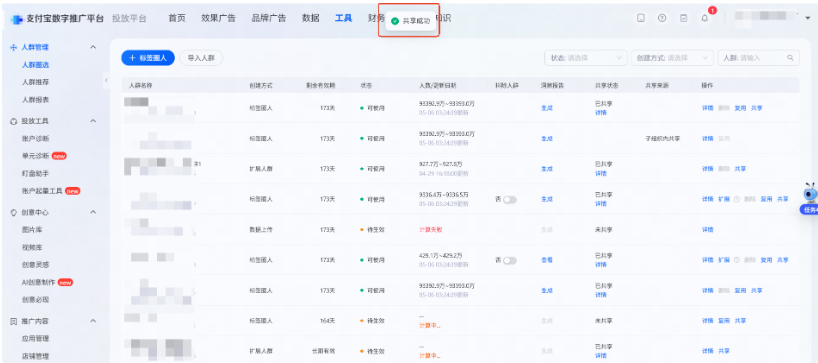The width and height of the screenshot is (818, 363).
Task: Click 复用 action in the 9336.4万 row
Action: pyautogui.click(x=766, y=199)
